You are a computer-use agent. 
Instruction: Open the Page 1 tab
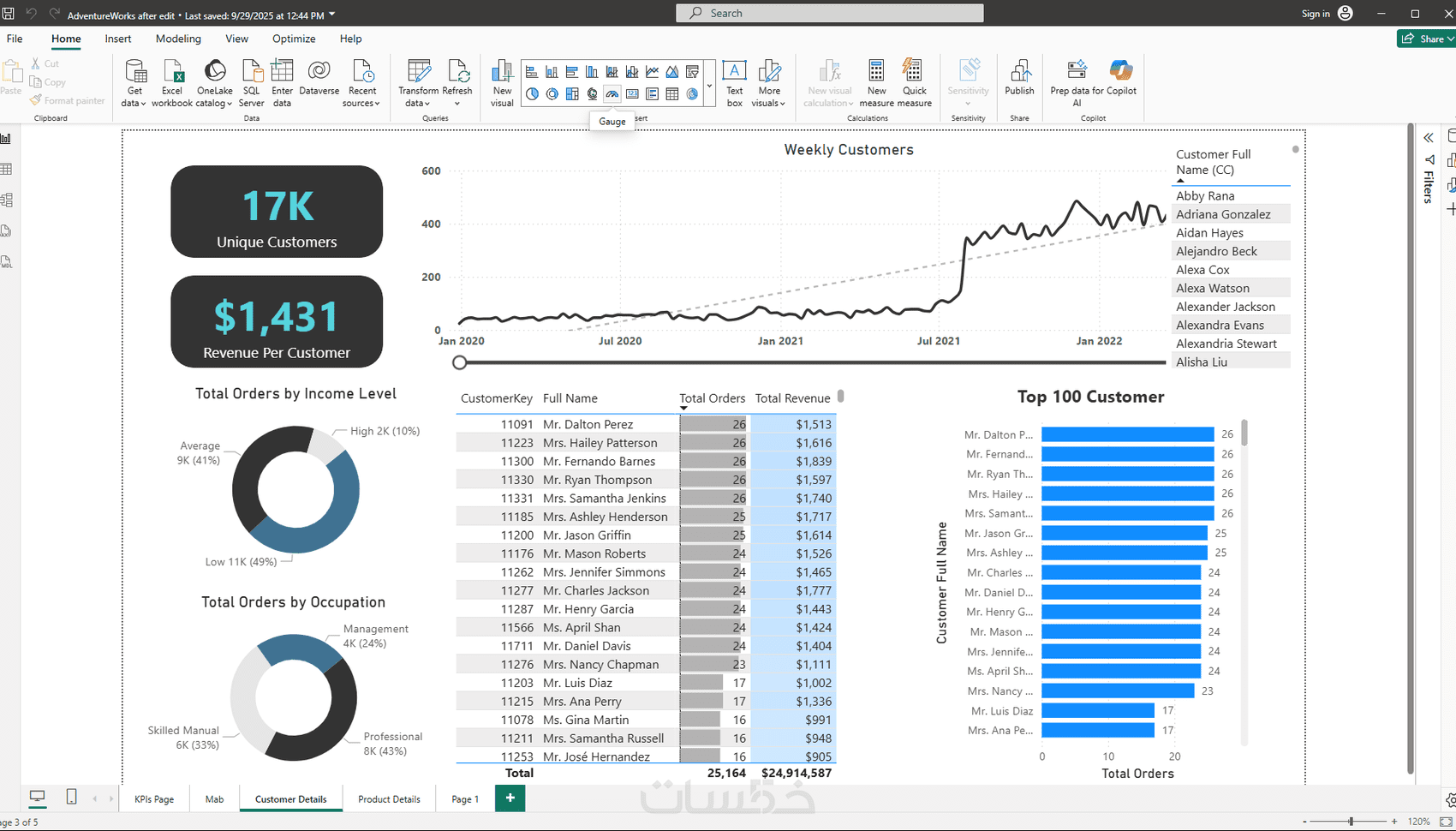coord(465,799)
